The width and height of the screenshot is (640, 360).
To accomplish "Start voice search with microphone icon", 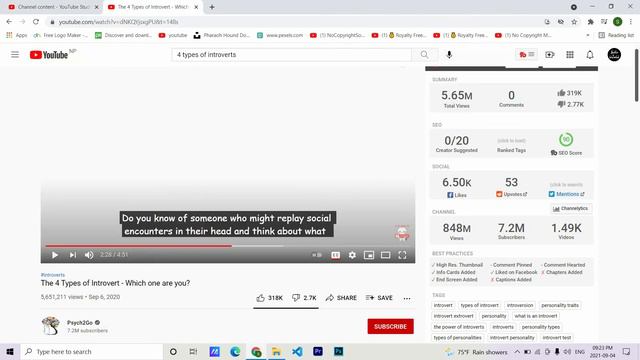I will tap(449, 55).
